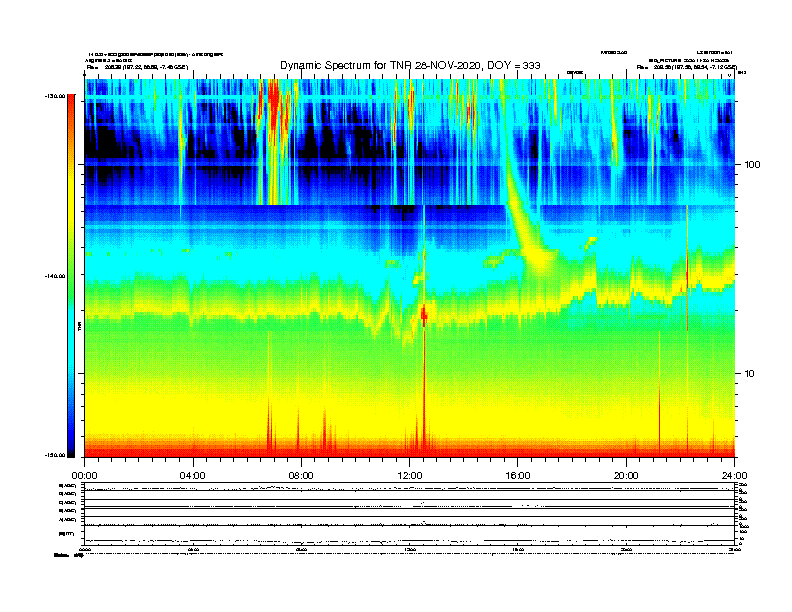Screen dimensions: 792x612
Task: Click the 04:00 time axis label
Action: click(x=193, y=476)
